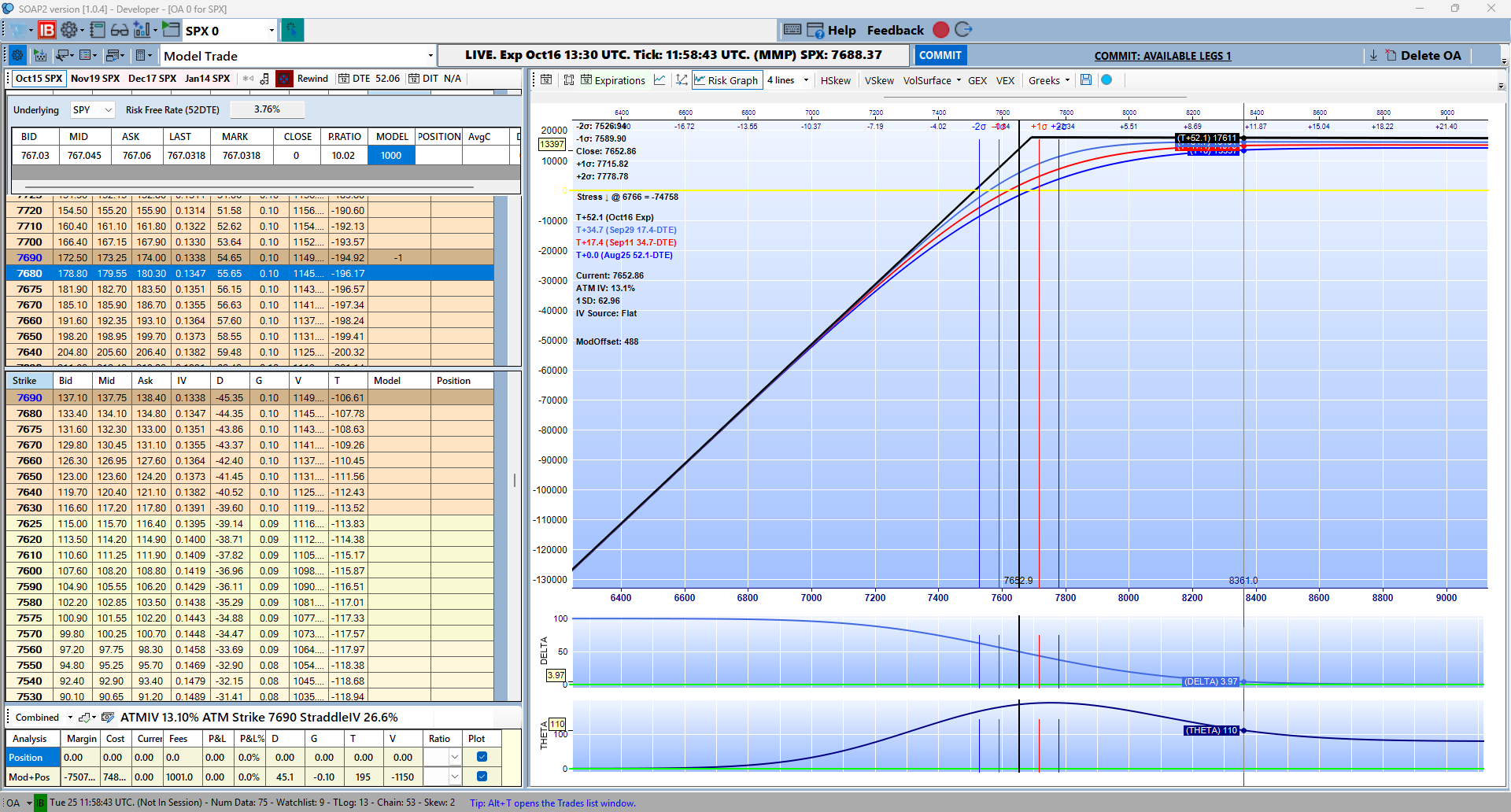This screenshot has width=1511, height=812.
Task: Open the VEX view
Action: pyautogui.click(x=1005, y=80)
